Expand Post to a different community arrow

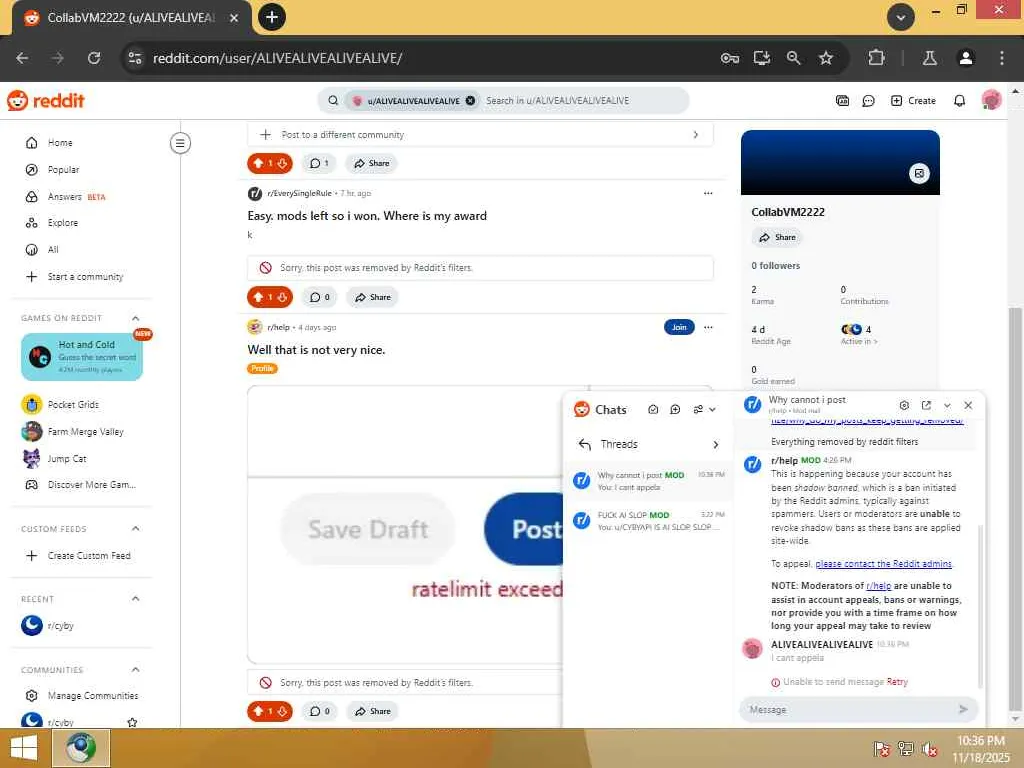[x=696, y=135]
